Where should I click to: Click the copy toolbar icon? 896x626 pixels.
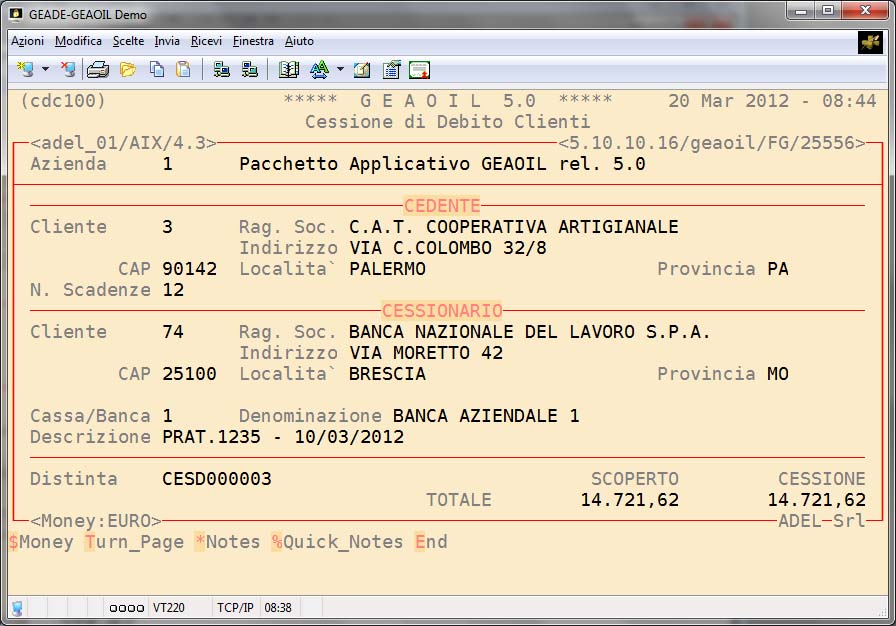156,69
